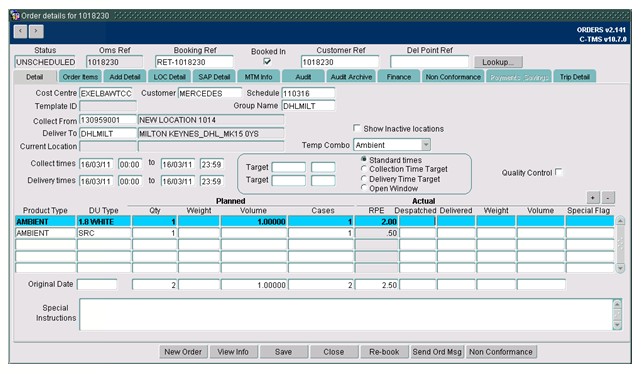Click the Customer Ref field
The width and height of the screenshot is (637, 372).
coord(340,62)
